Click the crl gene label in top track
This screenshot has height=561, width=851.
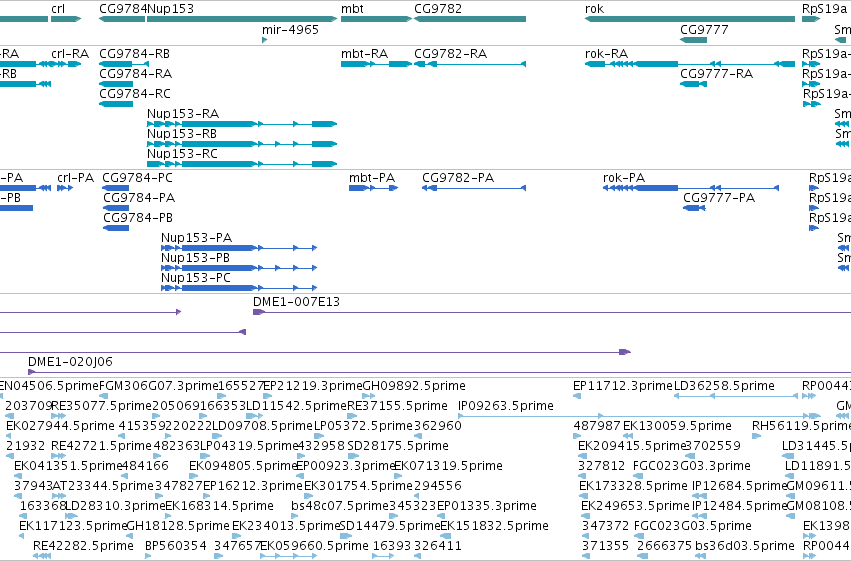[x=58, y=9]
